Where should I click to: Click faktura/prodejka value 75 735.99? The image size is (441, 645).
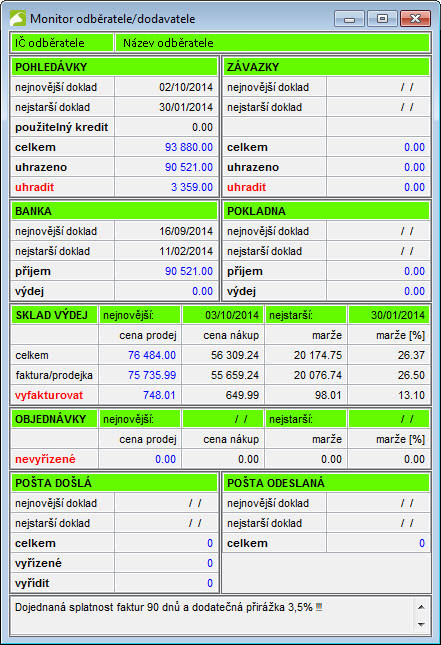click(152, 375)
